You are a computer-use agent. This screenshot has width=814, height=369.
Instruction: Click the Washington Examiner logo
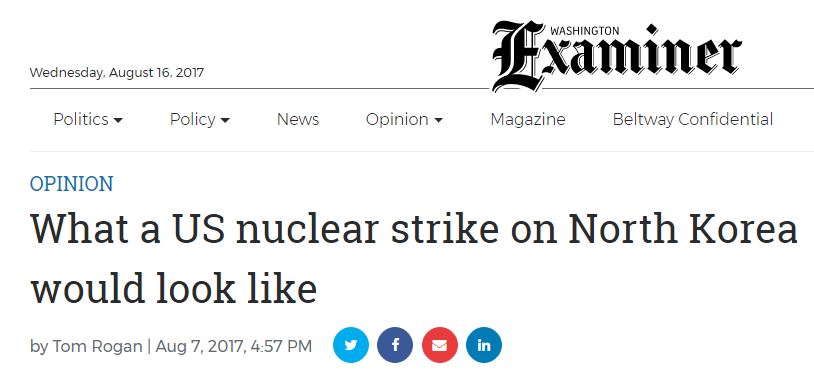(616, 57)
